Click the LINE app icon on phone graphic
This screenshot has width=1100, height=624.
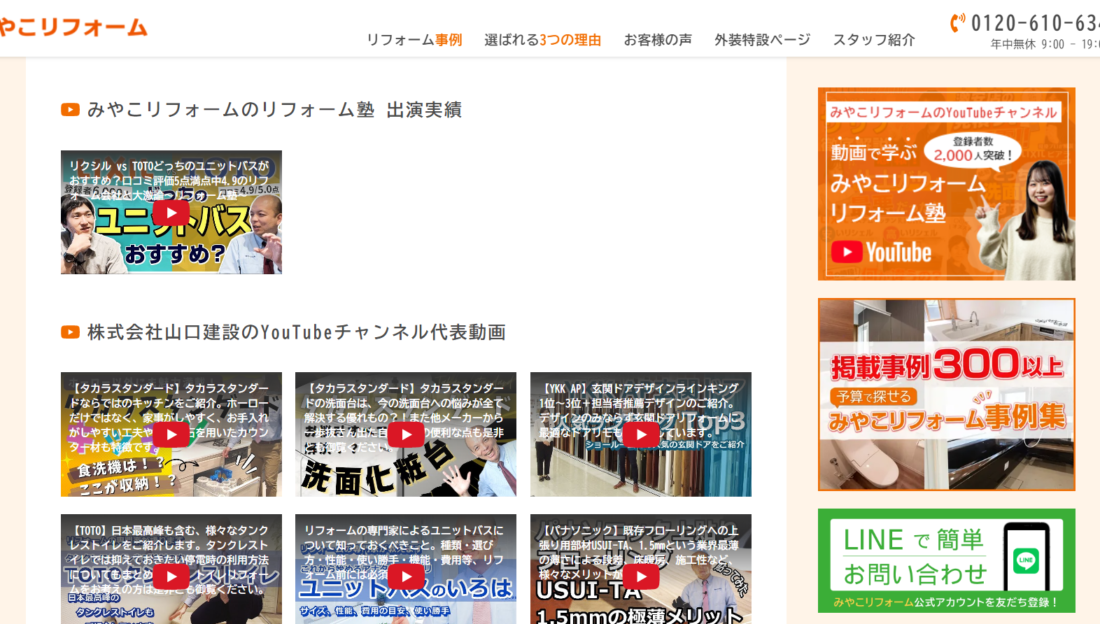point(1026,559)
